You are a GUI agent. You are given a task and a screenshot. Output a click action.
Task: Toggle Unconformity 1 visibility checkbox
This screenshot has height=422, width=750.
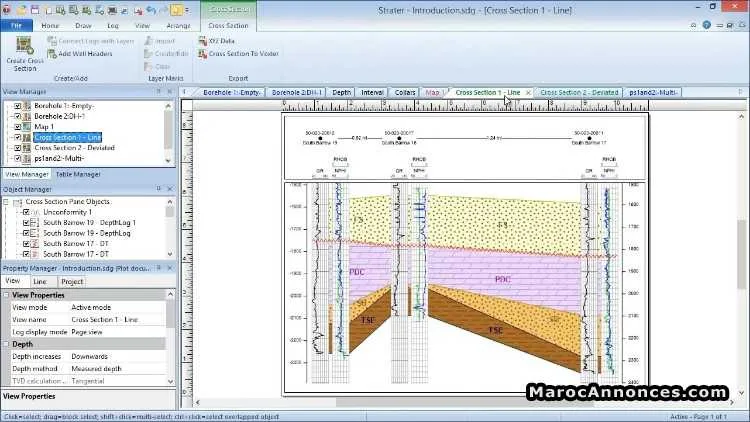coord(26,212)
